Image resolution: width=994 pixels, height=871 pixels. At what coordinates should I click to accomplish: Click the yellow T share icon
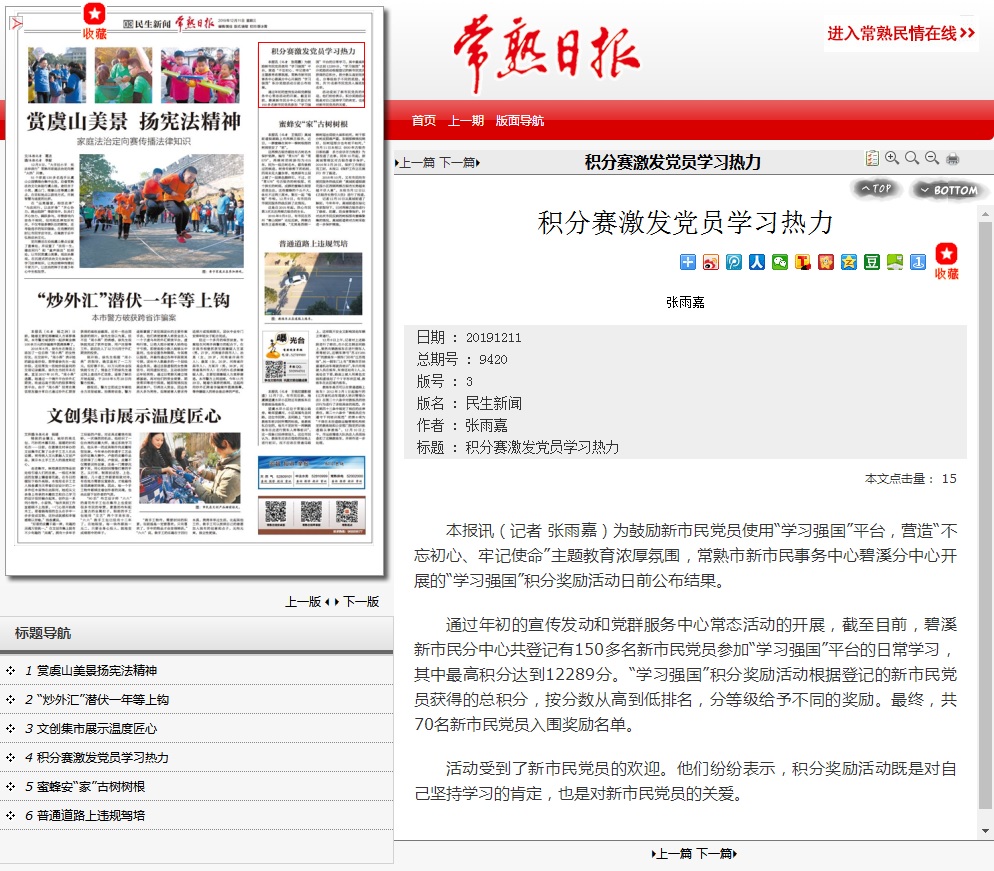[x=803, y=262]
